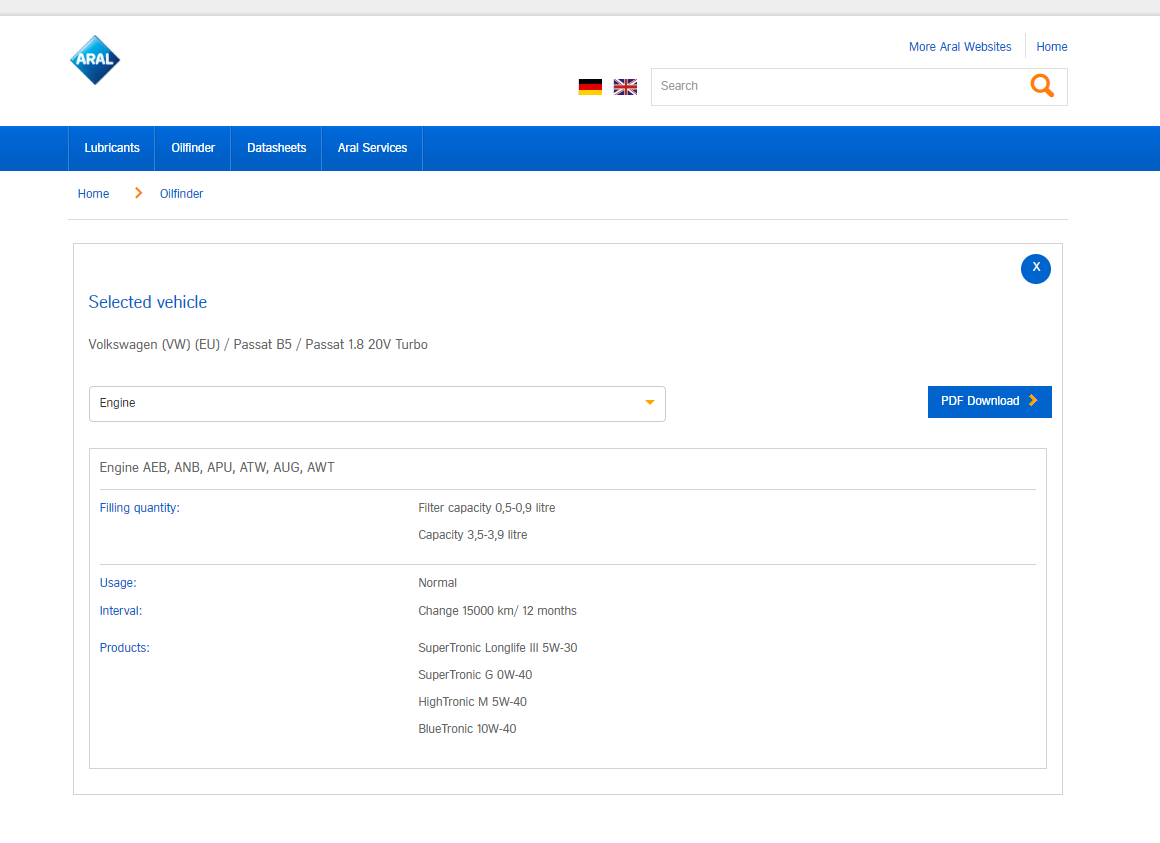Focus the Search text field
This screenshot has height=843, width=1160.
835,86
